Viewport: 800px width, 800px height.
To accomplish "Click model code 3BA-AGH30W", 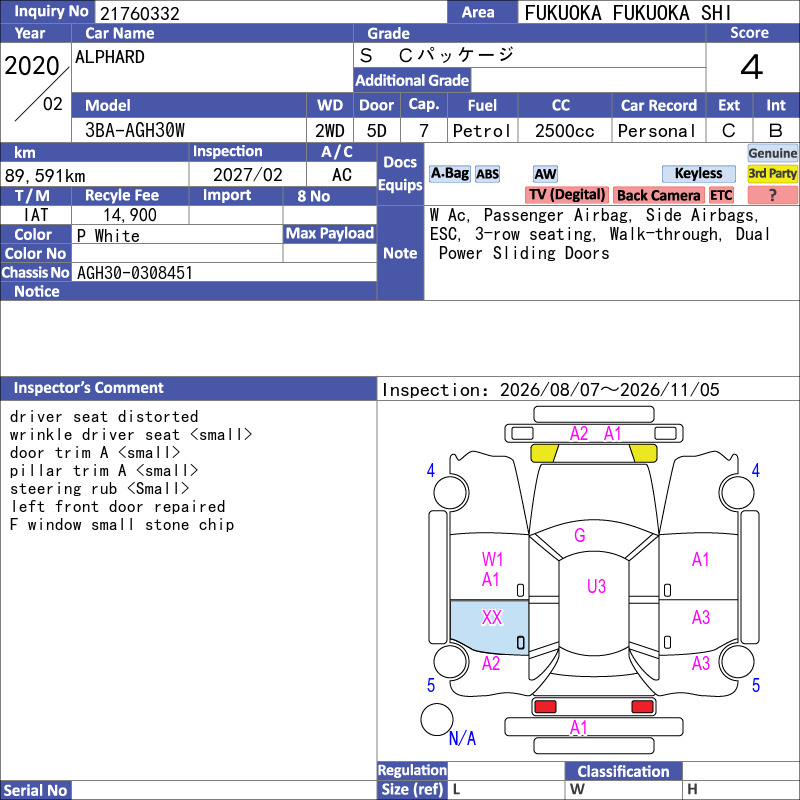I will 135,131.
